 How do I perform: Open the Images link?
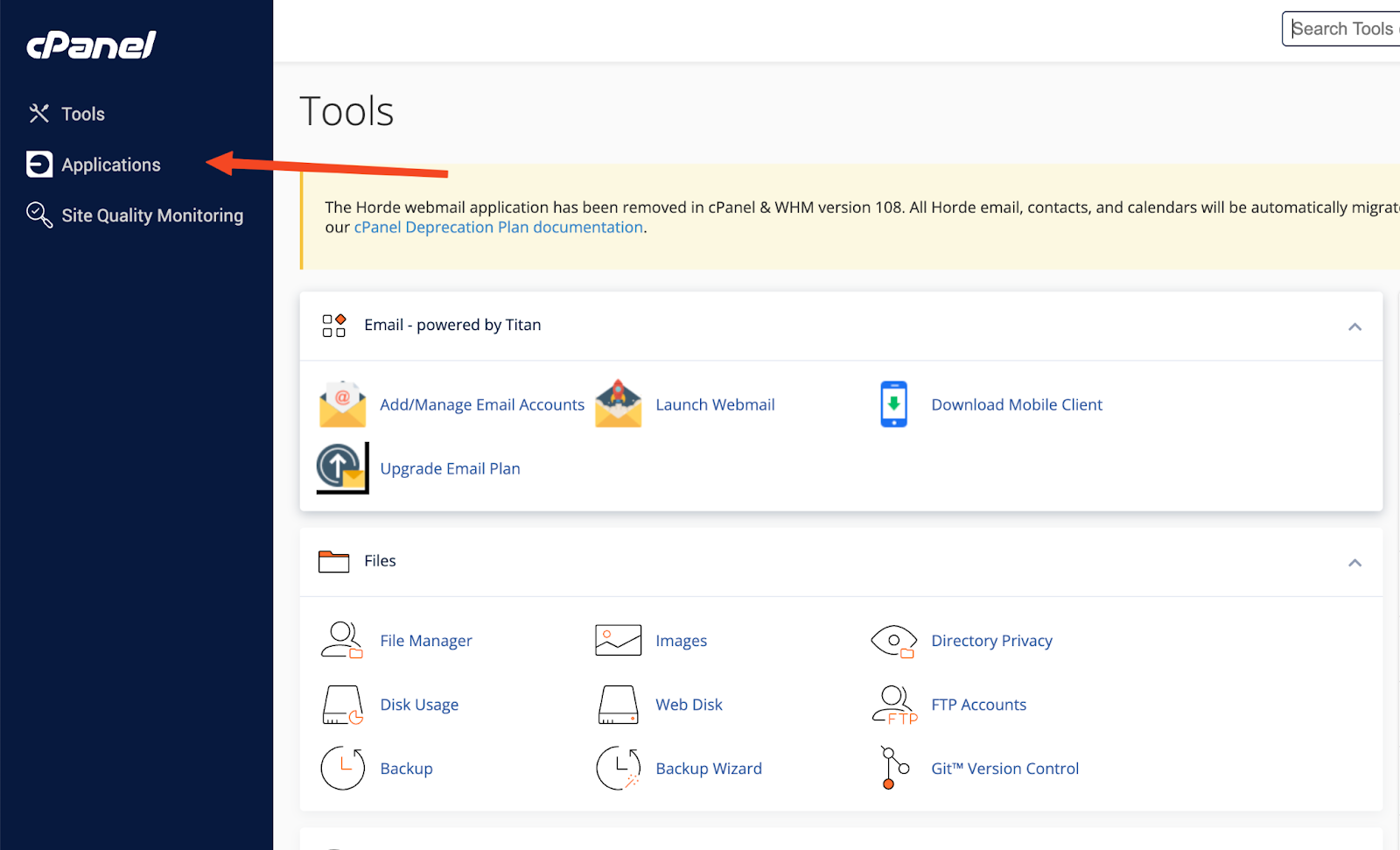point(682,641)
